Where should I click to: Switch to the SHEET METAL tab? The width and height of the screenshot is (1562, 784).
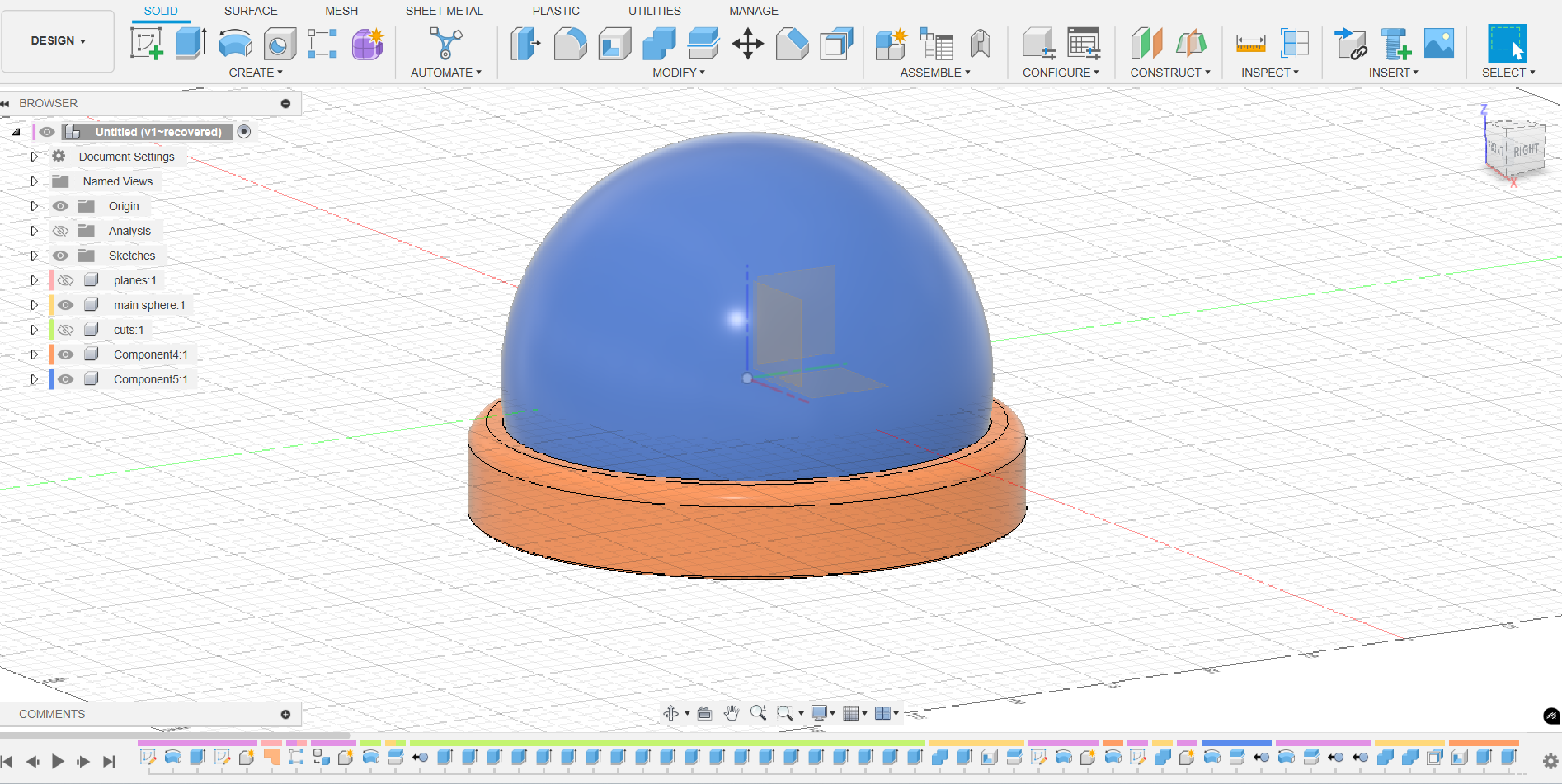point(445,11)
